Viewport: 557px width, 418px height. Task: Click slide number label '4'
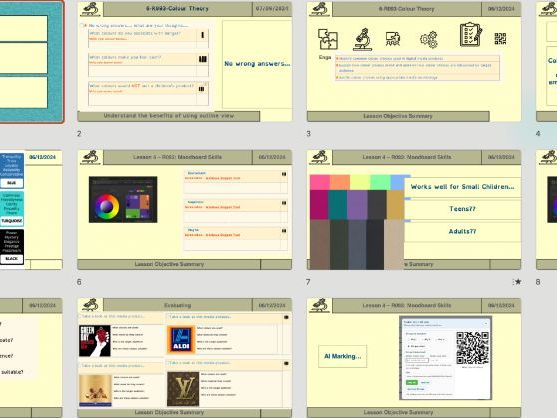(538, 134)
